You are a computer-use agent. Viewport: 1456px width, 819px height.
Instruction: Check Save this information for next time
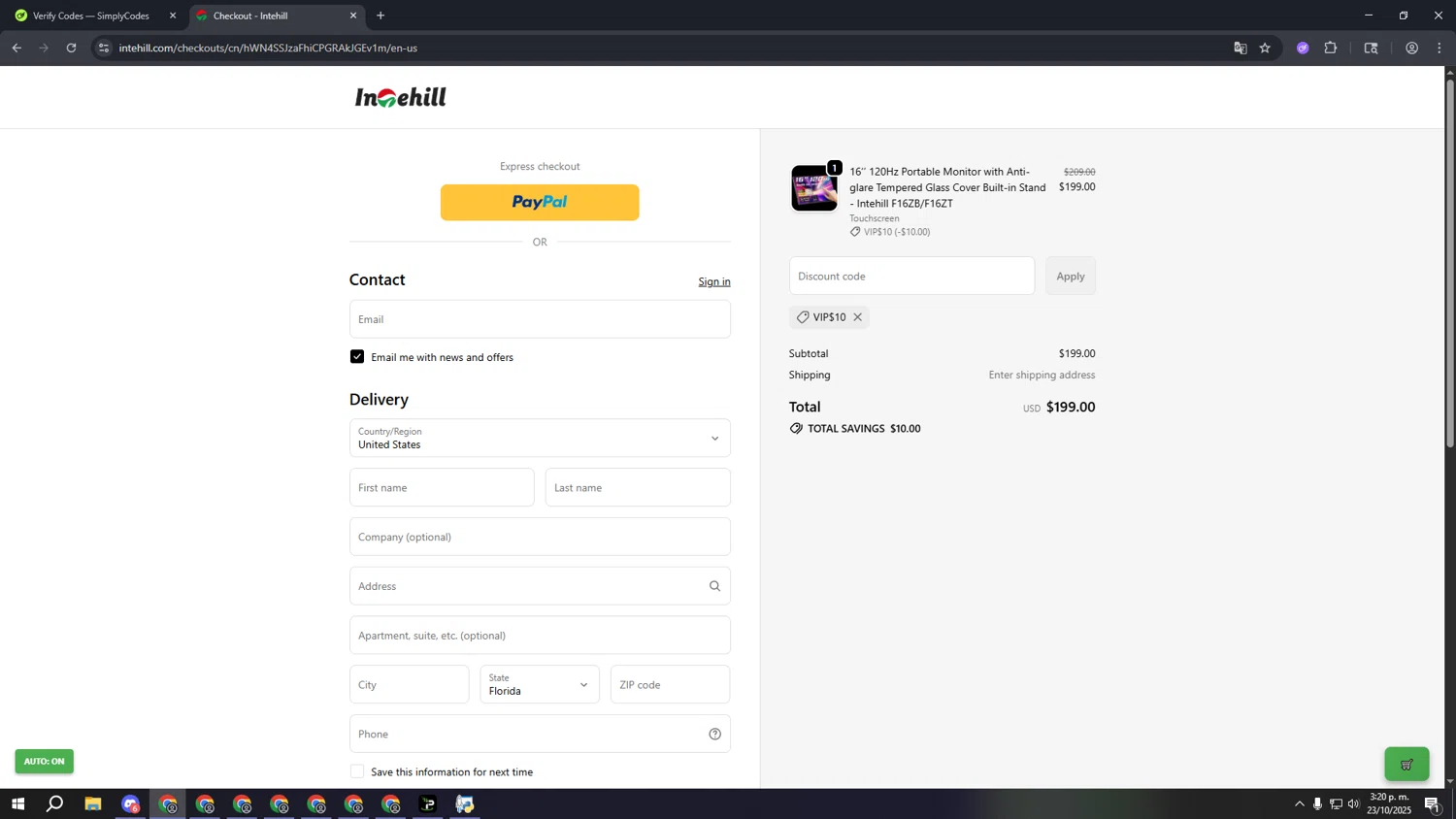pyautogui.click(x=357, y=771)
